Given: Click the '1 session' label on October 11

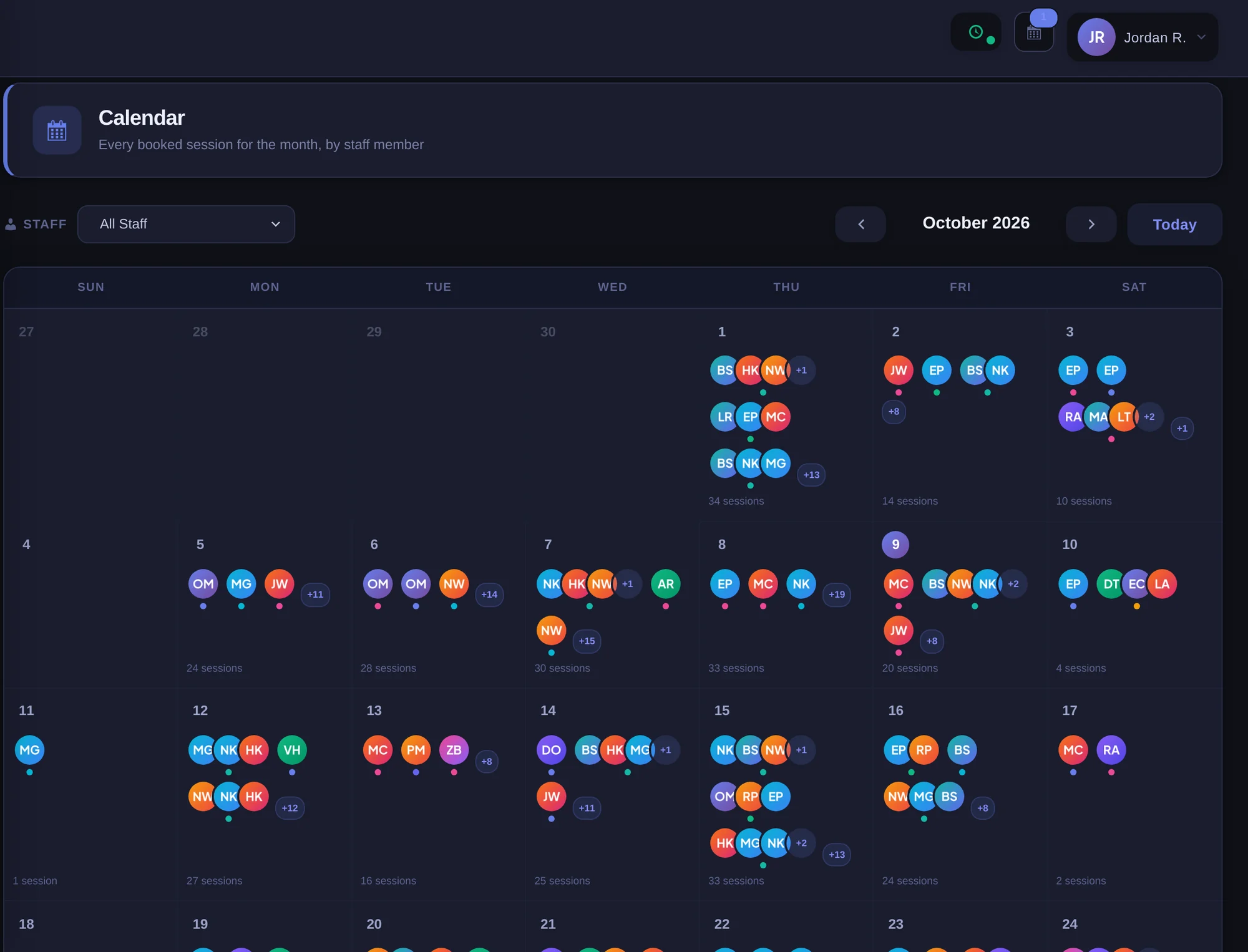Looking at the screenshot, I should 35,881.
